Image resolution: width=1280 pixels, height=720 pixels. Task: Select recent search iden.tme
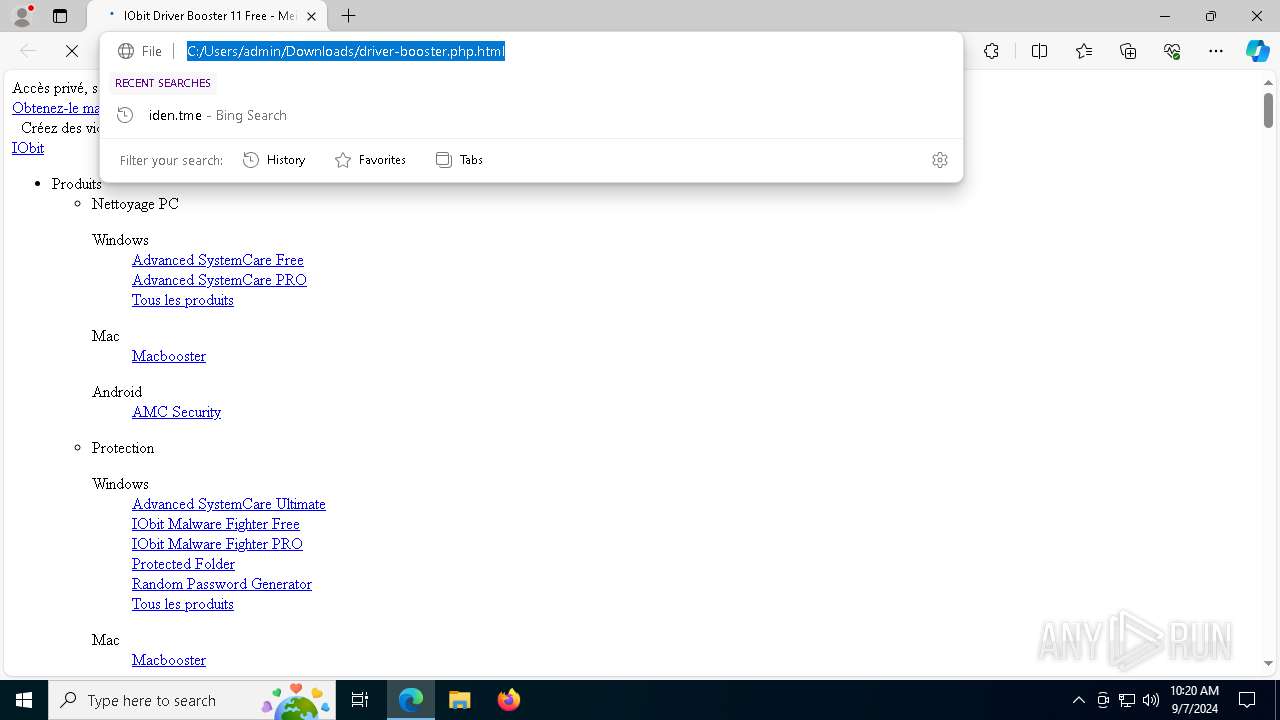(x=532, y=115)
